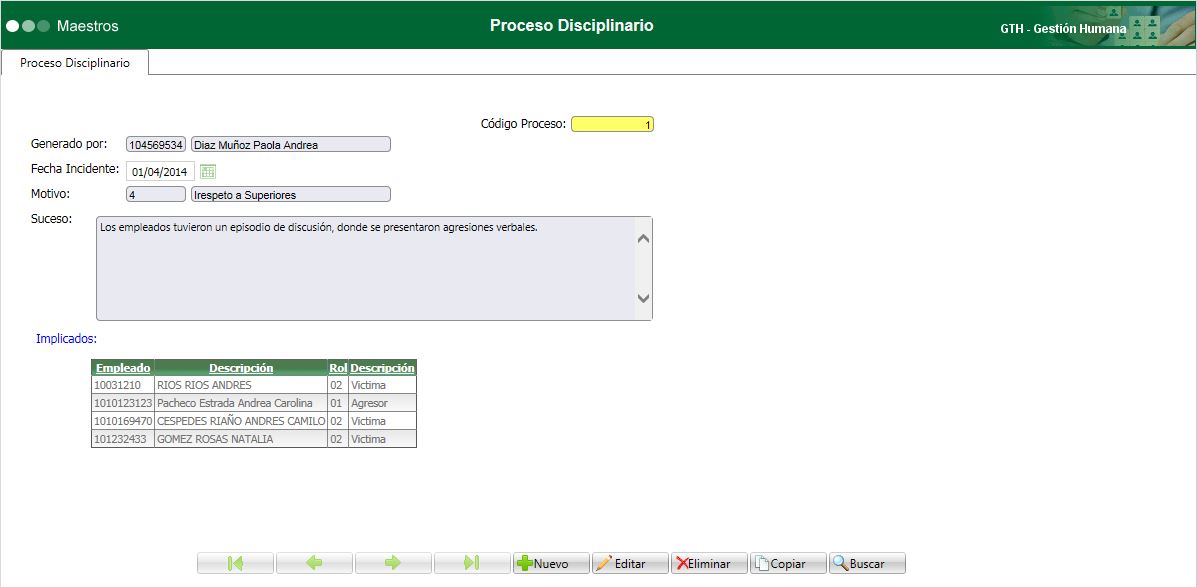This screenshot has height=587, width=1197.
Task: Click the three-dot icon beside Maestros
Action: tap(28, 26)
